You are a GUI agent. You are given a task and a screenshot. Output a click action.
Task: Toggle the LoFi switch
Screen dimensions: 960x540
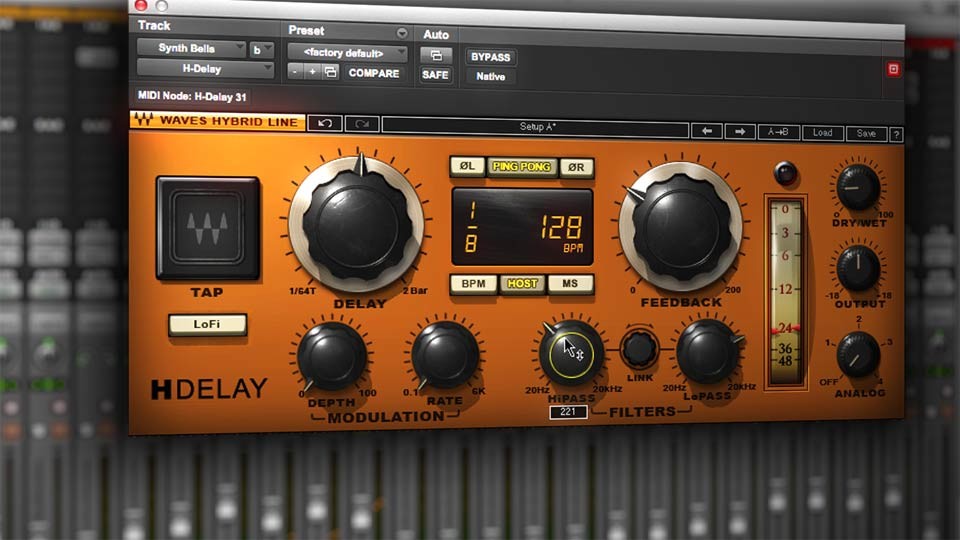pyautogui.click(x=208, y=324)
